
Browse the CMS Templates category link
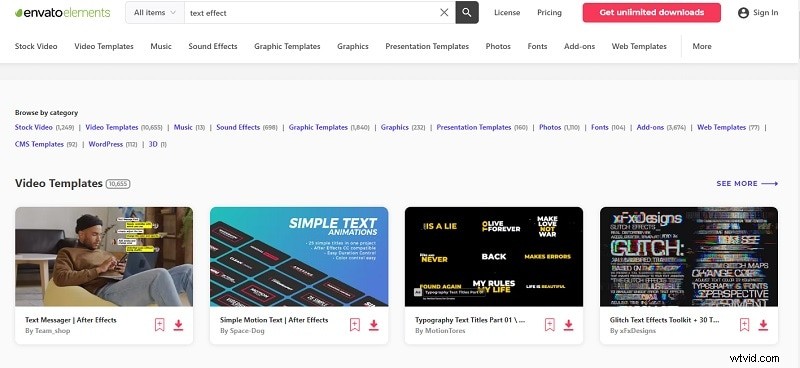[x=39, y=144]
